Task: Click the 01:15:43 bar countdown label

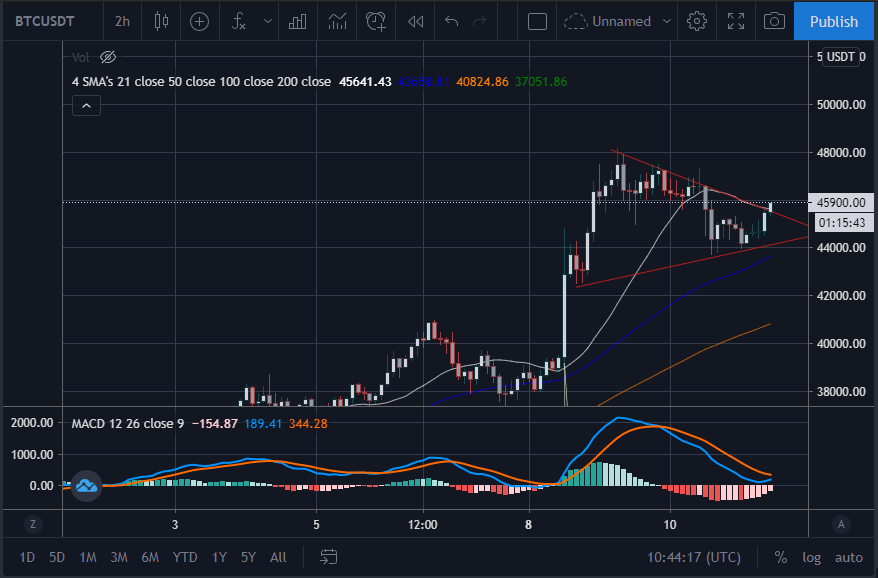Action: pyautogui.click(x=842, y=223)
